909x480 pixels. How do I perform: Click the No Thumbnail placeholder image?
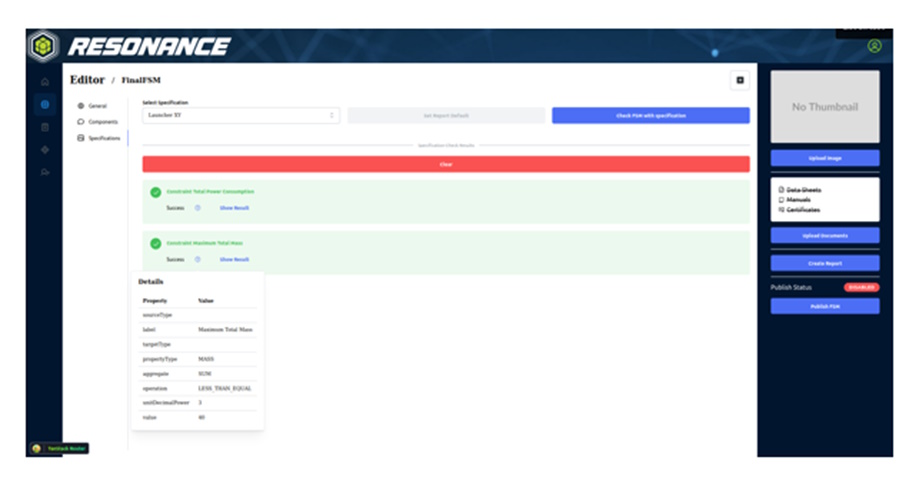[x=825, y=106]
